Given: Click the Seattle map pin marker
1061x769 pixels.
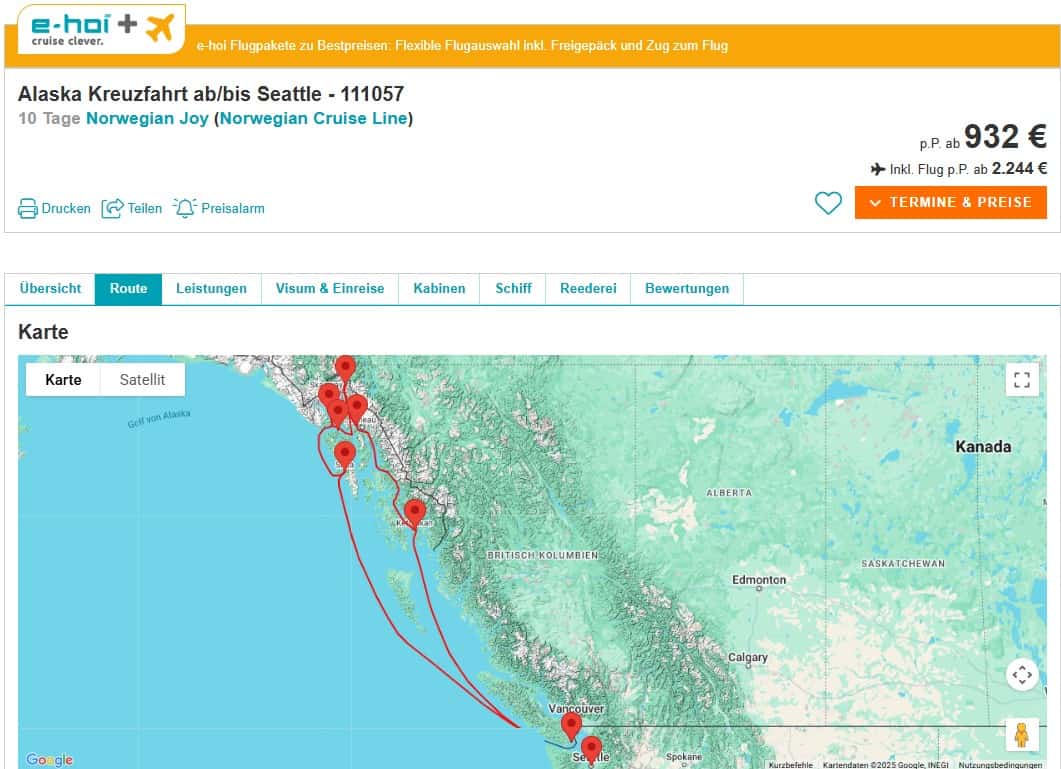Looking at the screenshot, I should pyautogui.click(x=591, y=748).
